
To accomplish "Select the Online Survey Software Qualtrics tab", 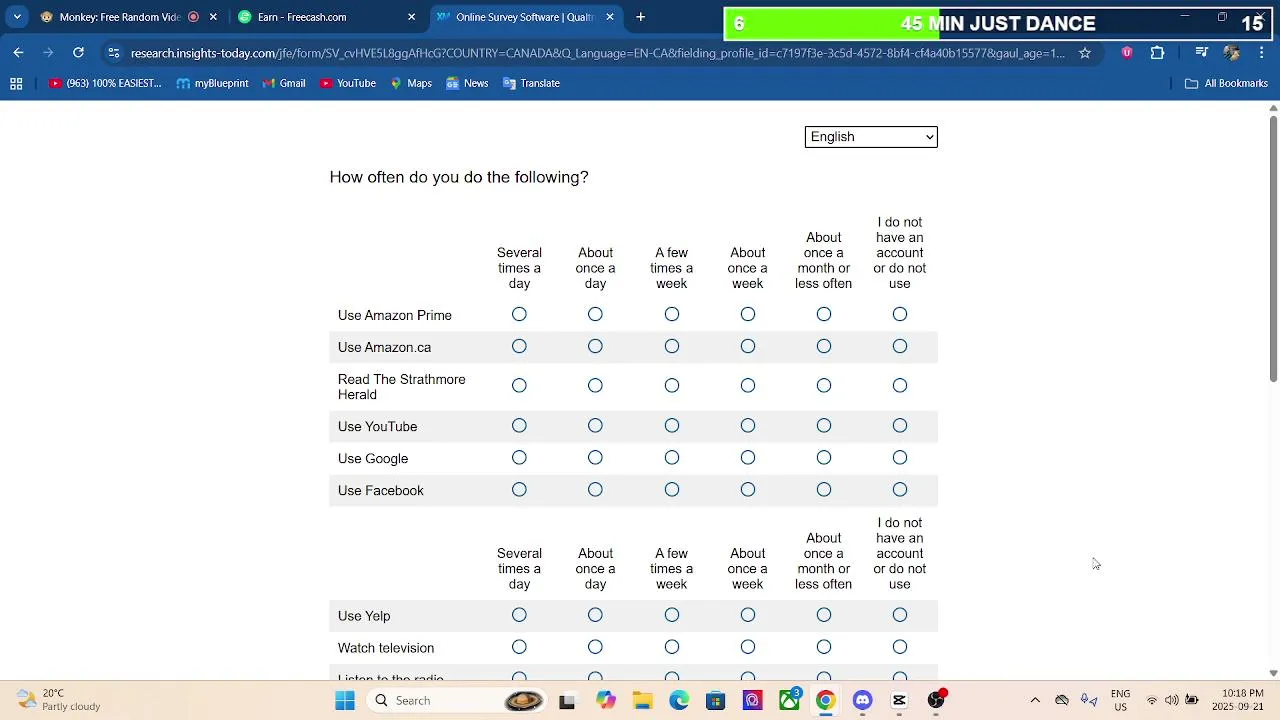I will [524, 17].
